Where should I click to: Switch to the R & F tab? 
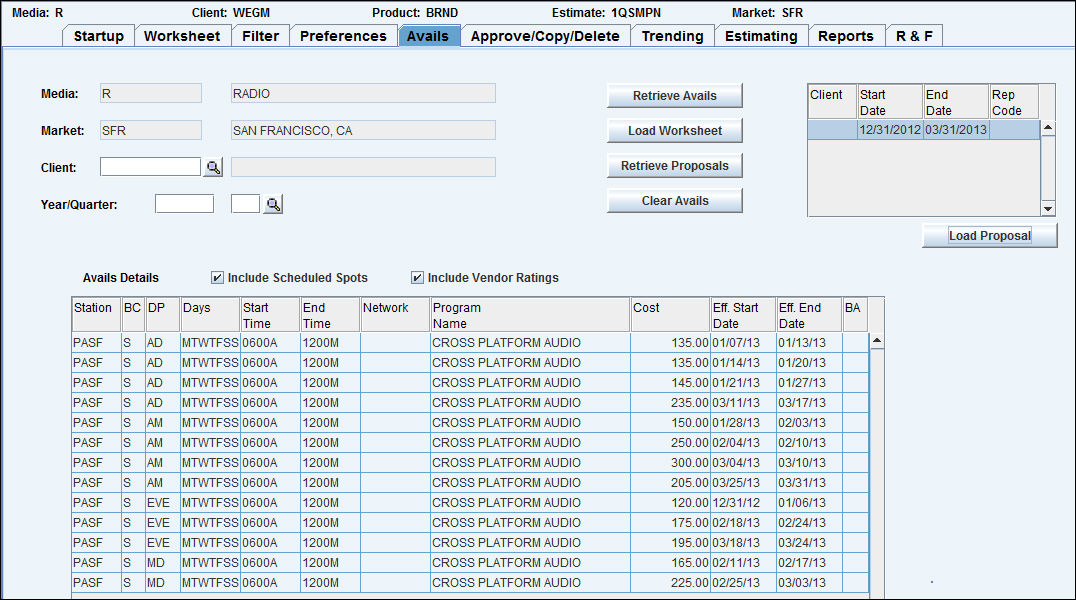tap(914, 36)
